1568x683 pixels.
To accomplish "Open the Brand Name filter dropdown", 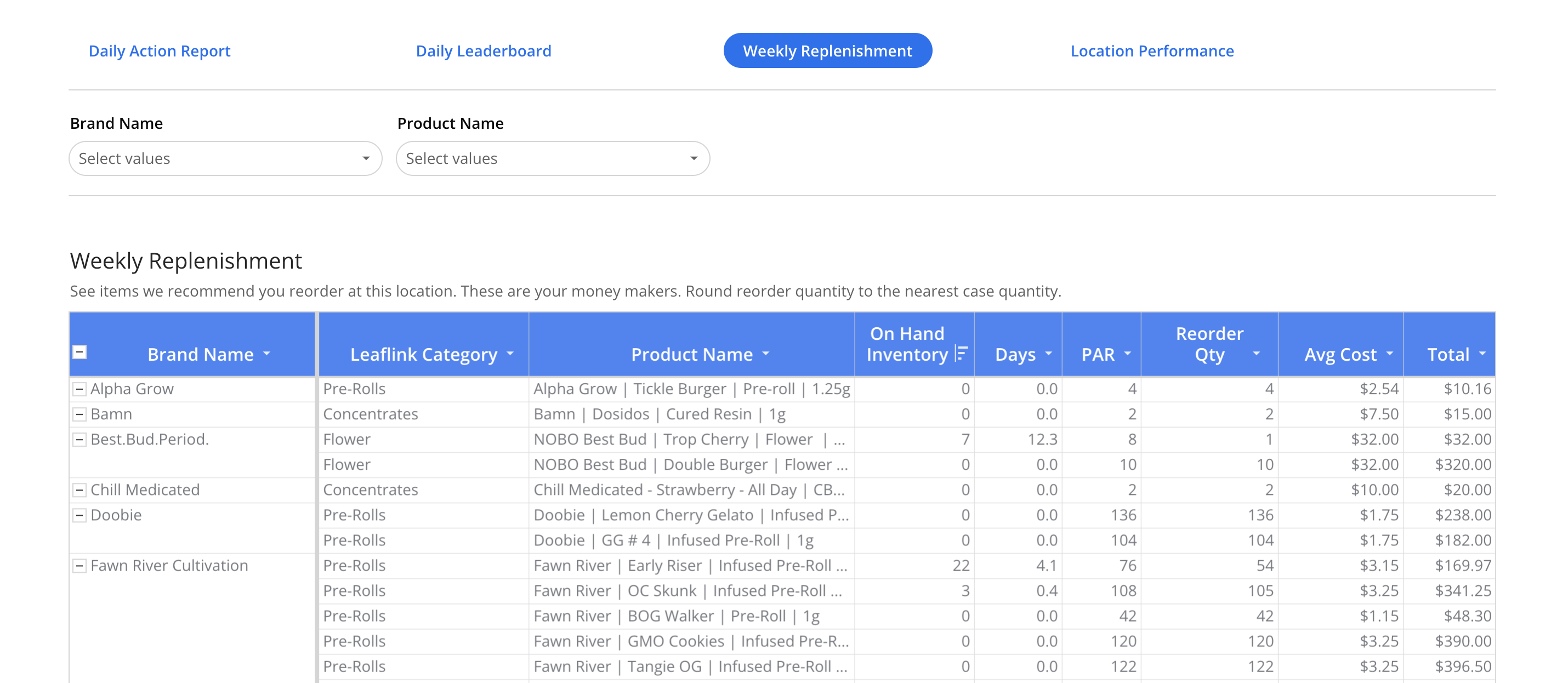I will pos(225,159).
